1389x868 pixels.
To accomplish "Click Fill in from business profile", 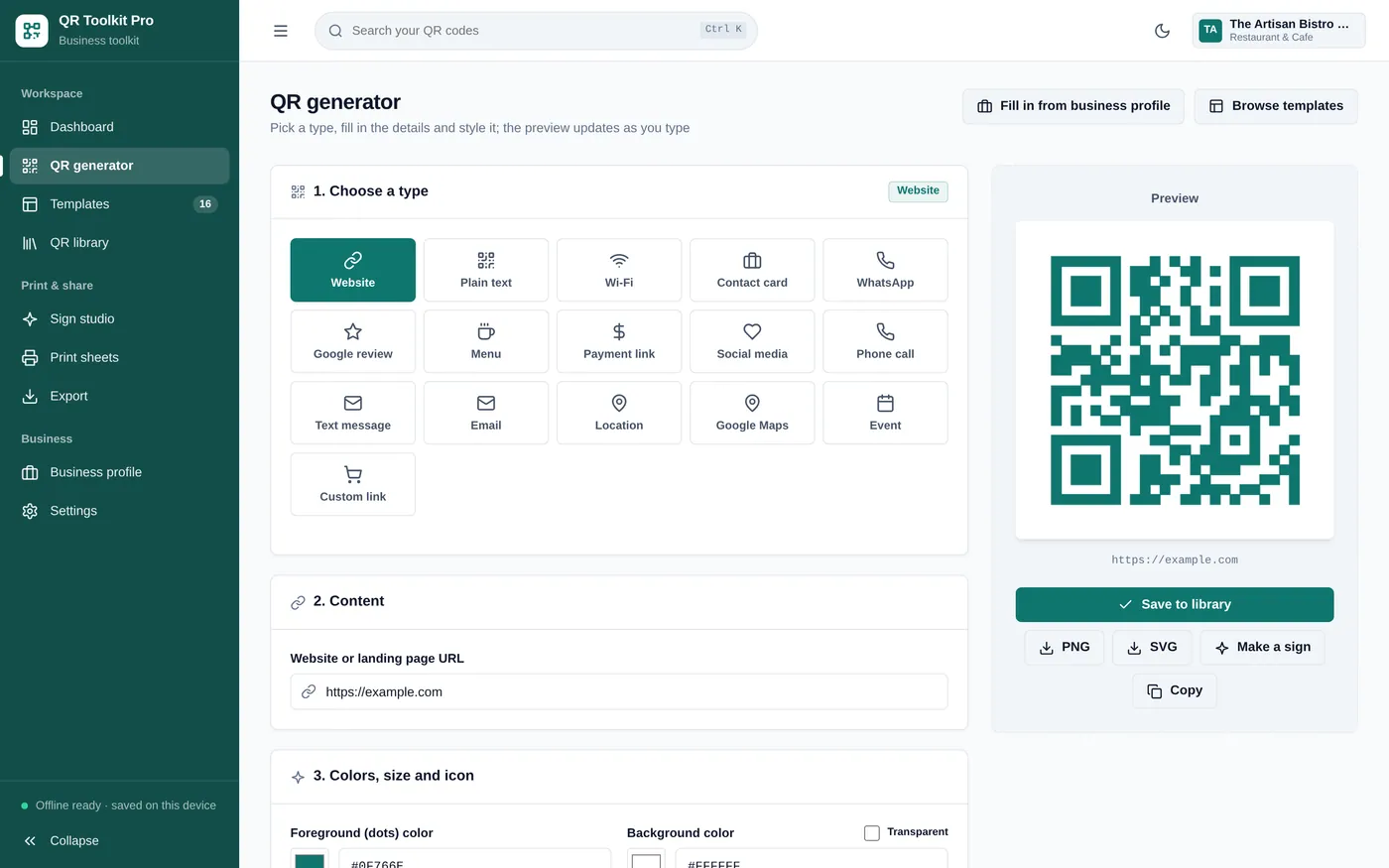I will pyautogui.click(x=1073, y=106).
